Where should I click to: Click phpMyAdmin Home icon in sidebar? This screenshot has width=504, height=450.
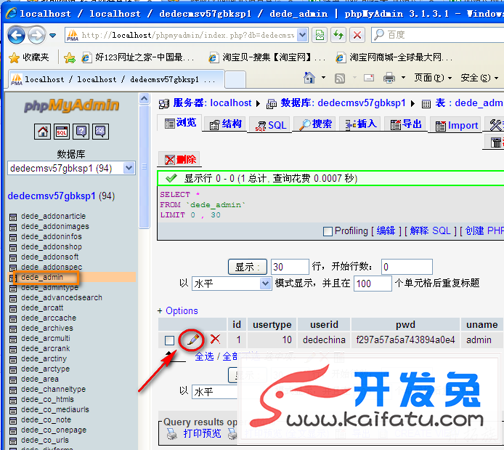click(x=42, y=131)
